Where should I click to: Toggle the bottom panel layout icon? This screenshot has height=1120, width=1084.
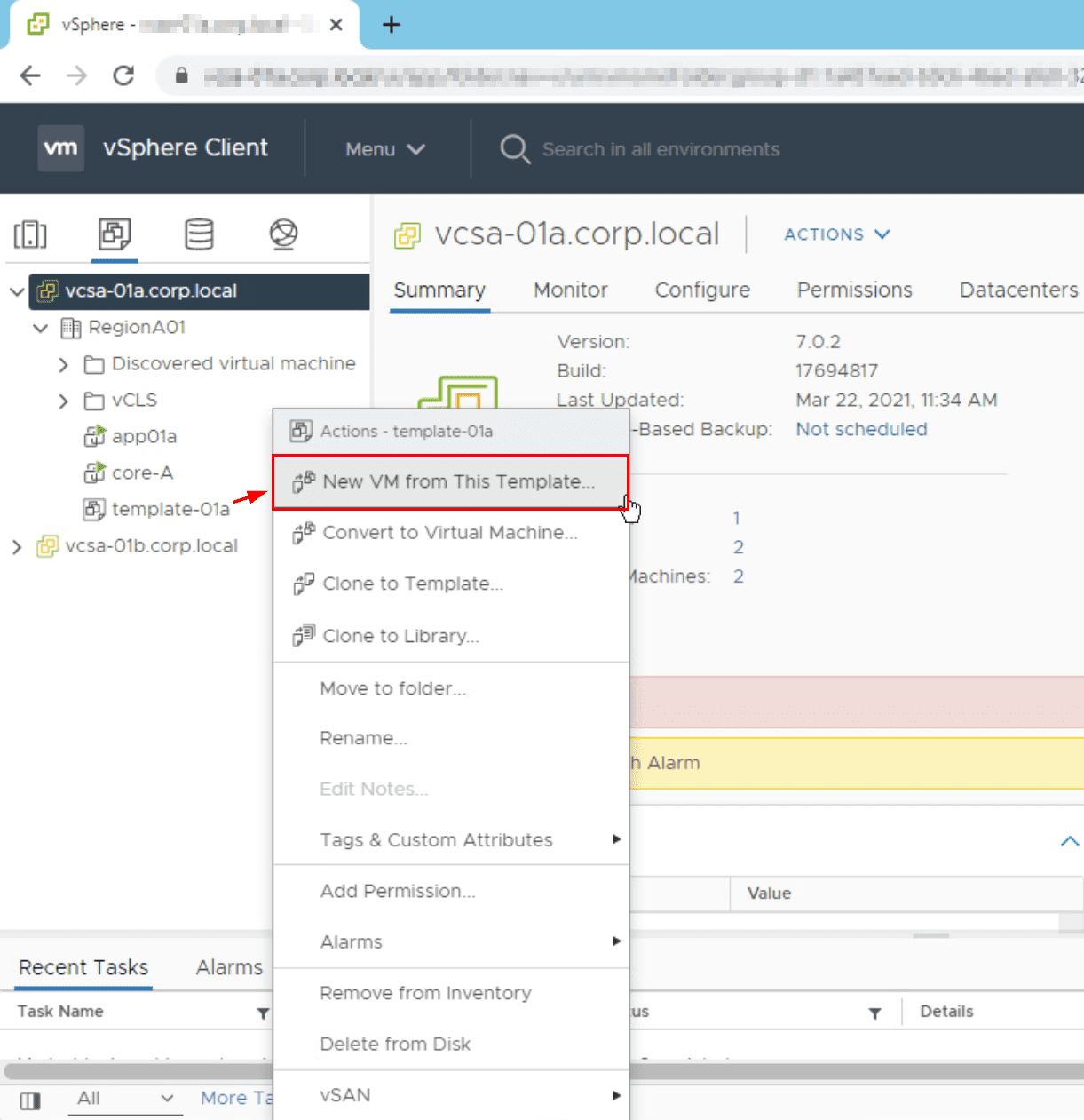point(30,1100)
